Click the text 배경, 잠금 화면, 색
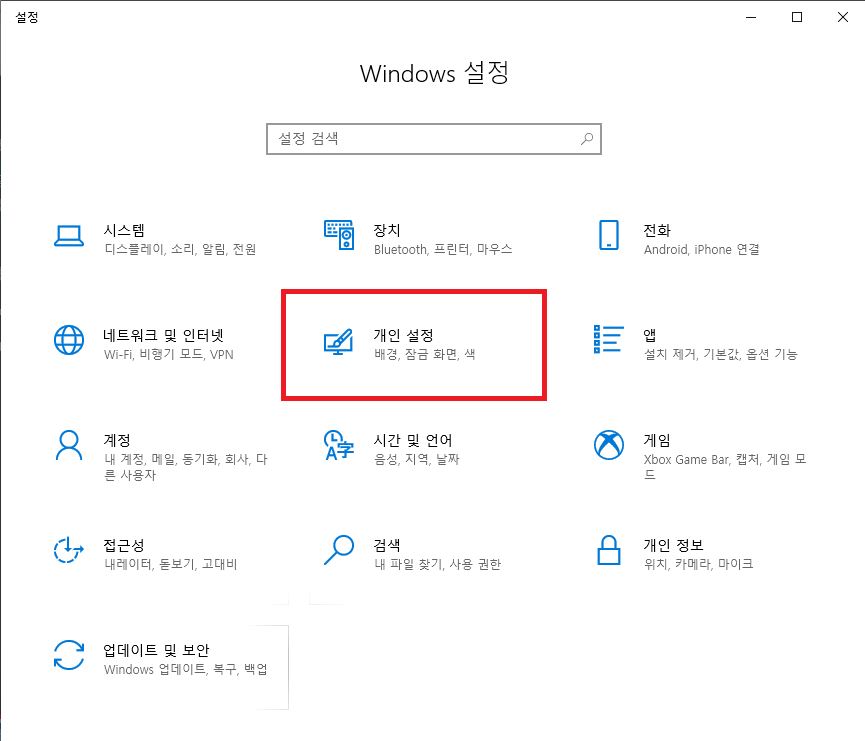Viewport: 865px width, 741px height. click(x=424, y=354)
